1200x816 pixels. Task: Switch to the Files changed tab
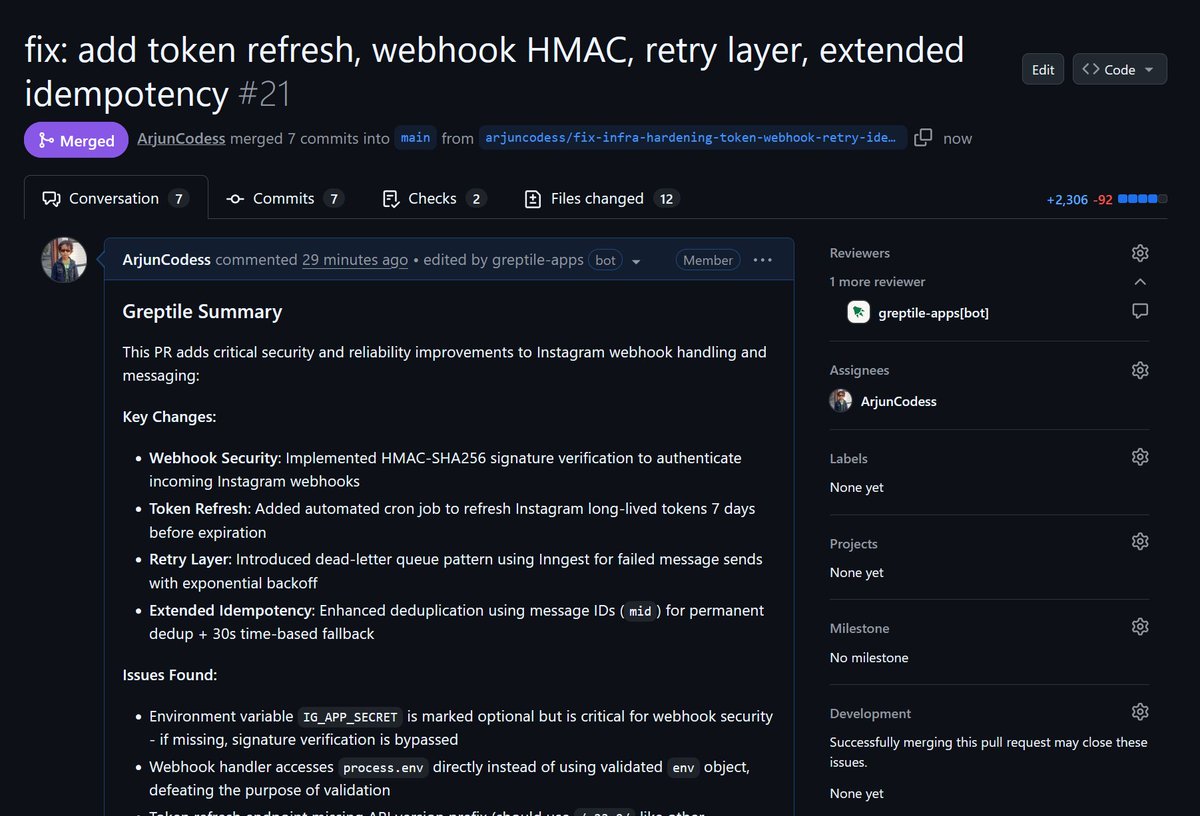click(602, 198)
